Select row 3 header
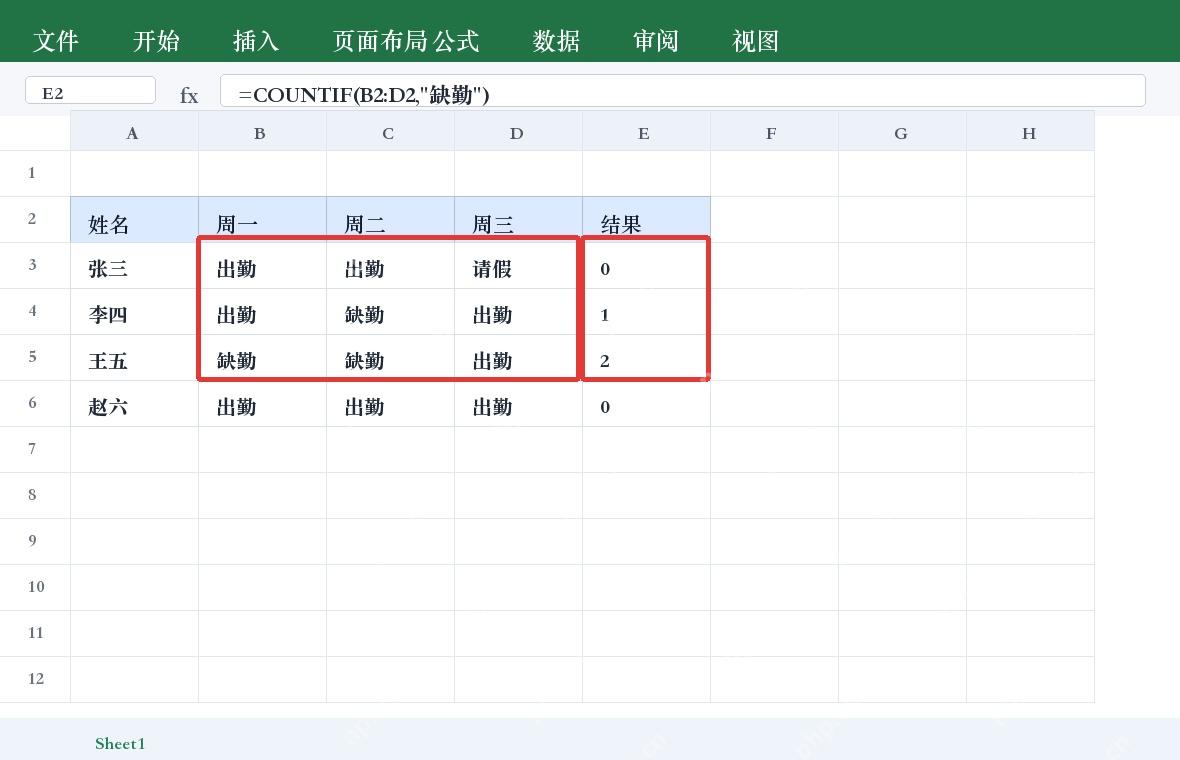 coord(35,265)
